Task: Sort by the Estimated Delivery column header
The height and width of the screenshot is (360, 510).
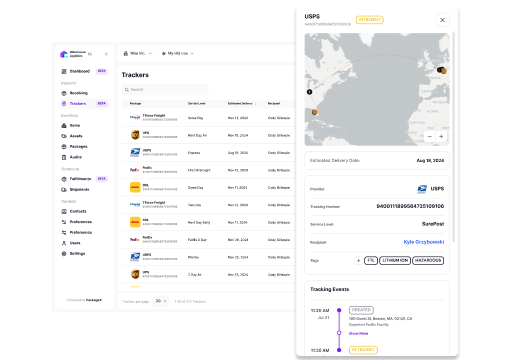Action: point(242,104)
